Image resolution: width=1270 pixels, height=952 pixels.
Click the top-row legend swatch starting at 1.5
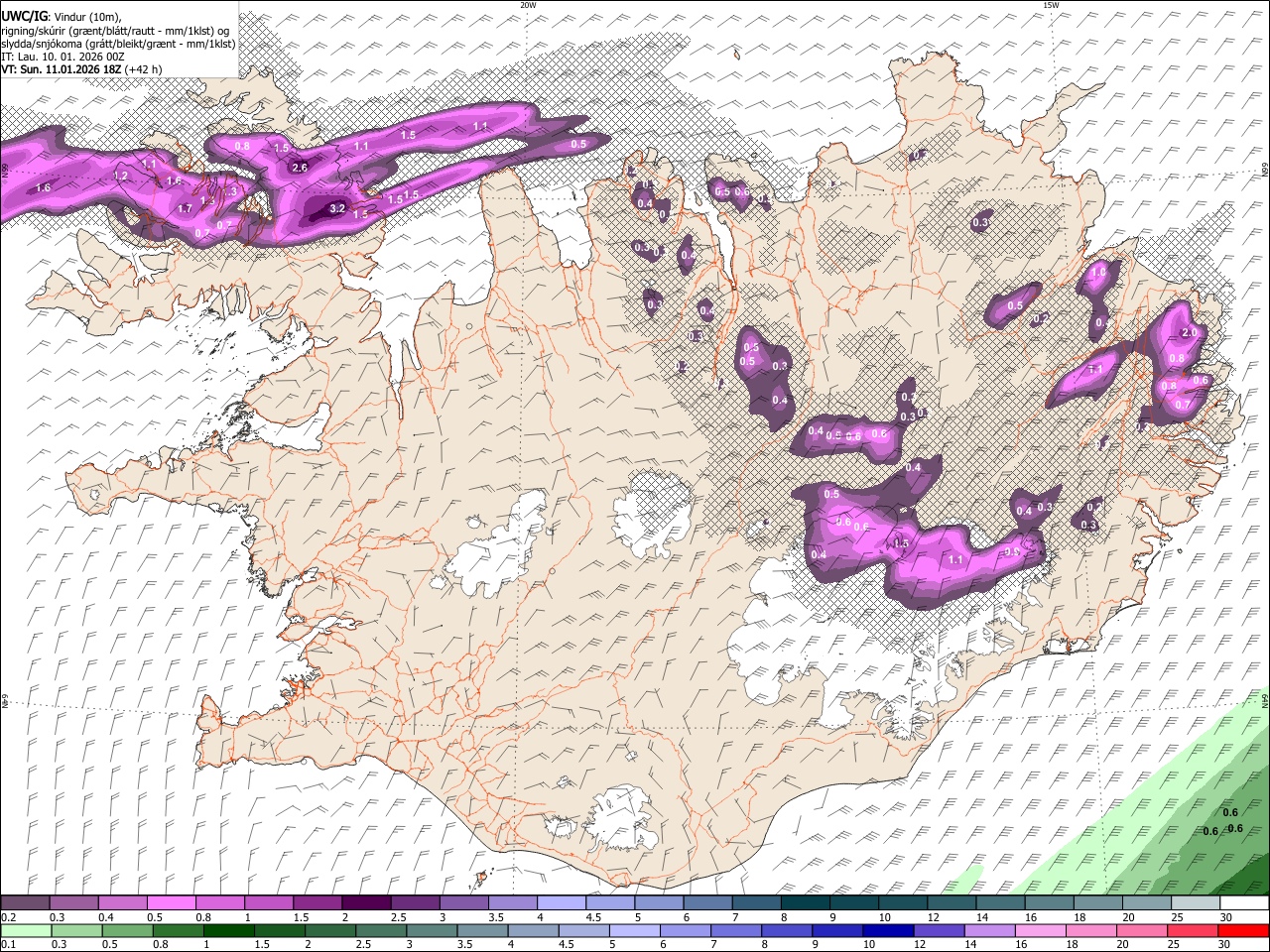(317, 903)
